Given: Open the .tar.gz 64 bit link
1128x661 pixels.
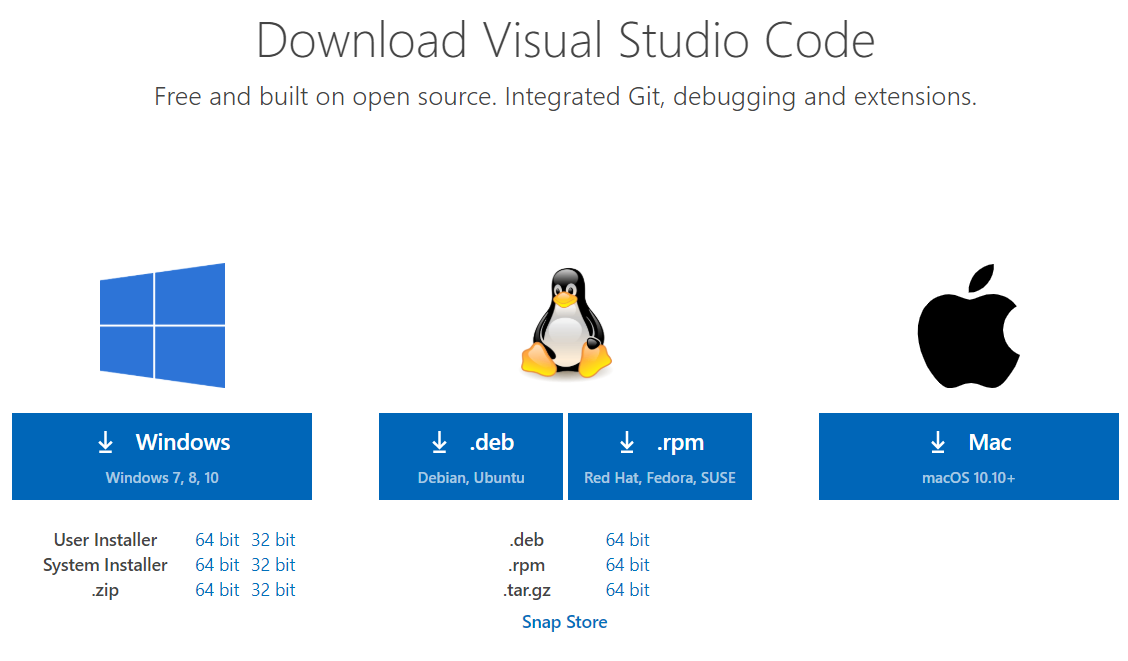Looking at the screenshot, I should tap(627, 590).
